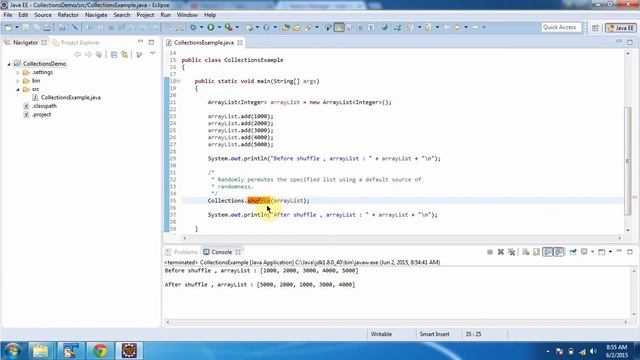Open the Run menu
The height and width of the screenshot is (360, 640).
pos(165,15)
